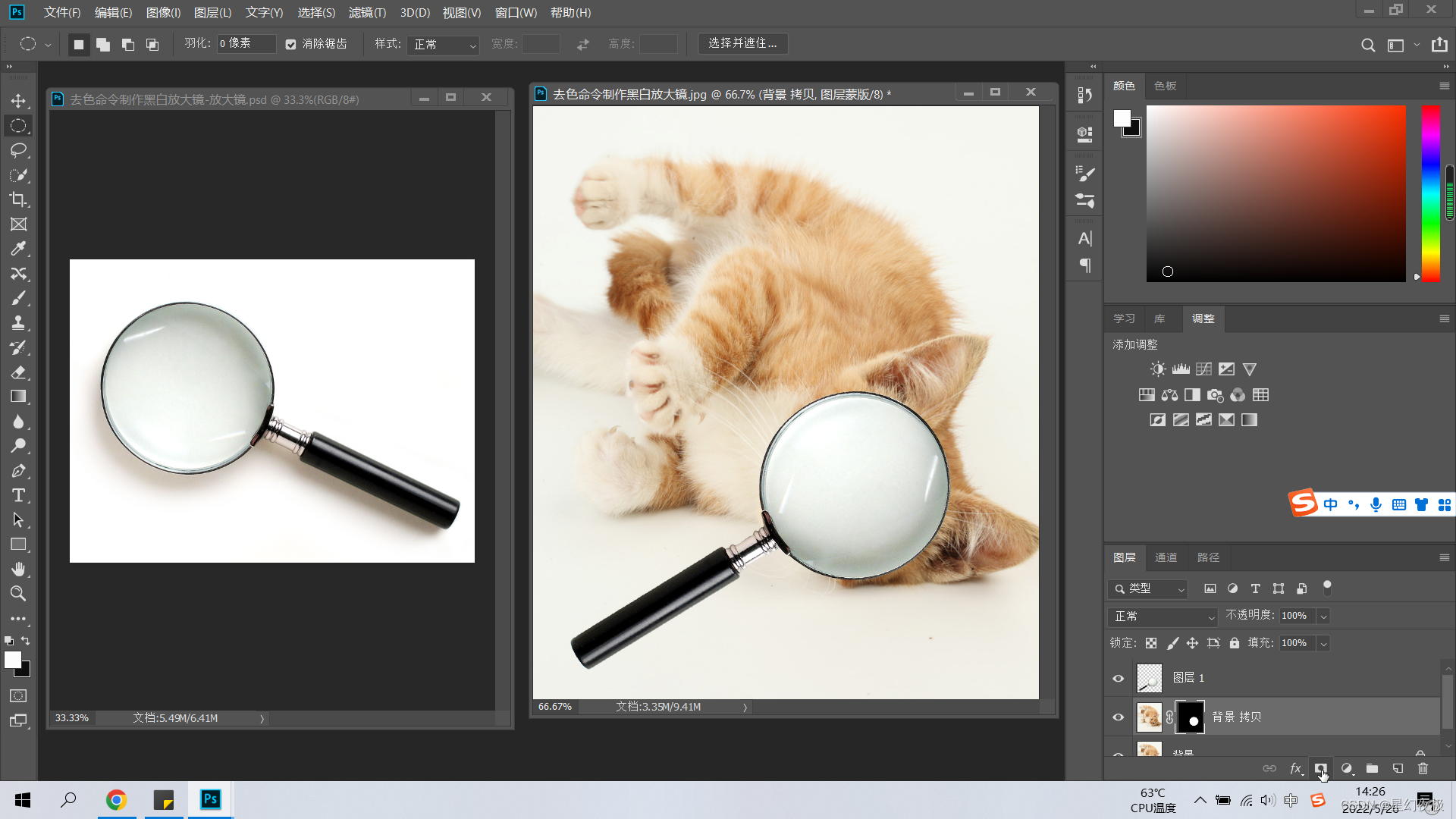This screenshot has width=1456, height=819.
Task: Switch to the 路径 tab
Action: (x=1208, y=557)
